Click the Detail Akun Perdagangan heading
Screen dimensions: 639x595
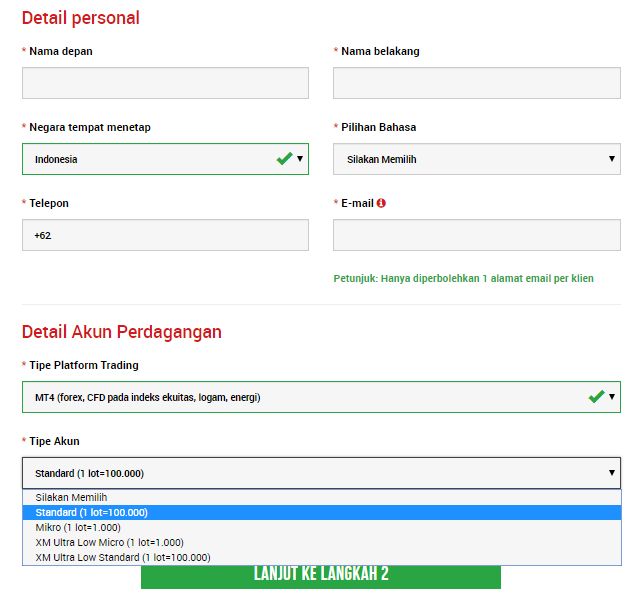121,332
